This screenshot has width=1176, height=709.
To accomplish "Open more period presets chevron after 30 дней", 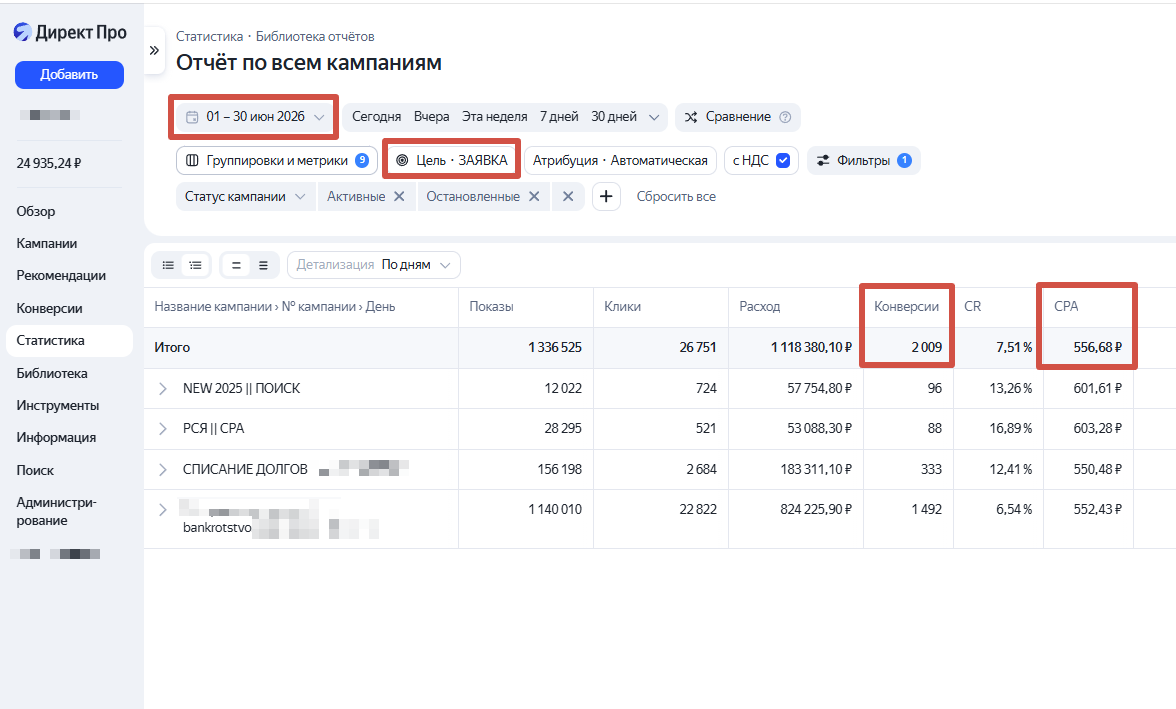I will click(654, 117).
